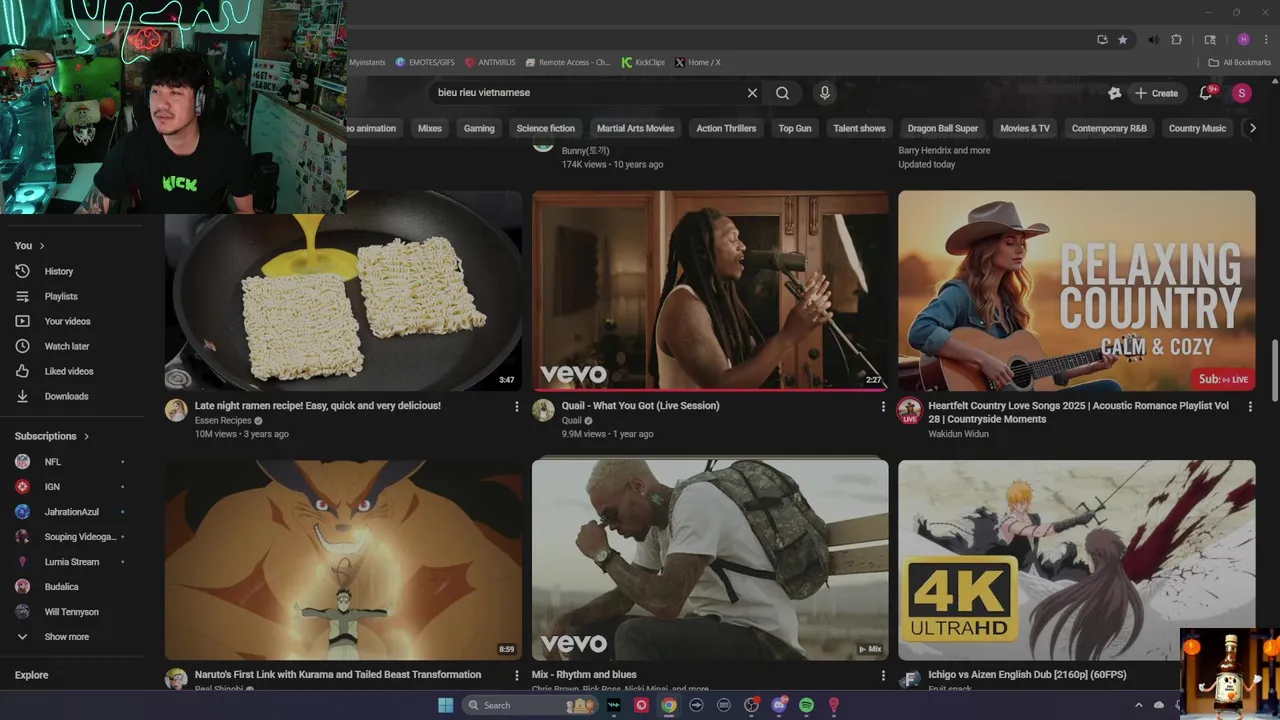
Task: Open the All Bookmarks folder
Action: tap(1239, 62)
